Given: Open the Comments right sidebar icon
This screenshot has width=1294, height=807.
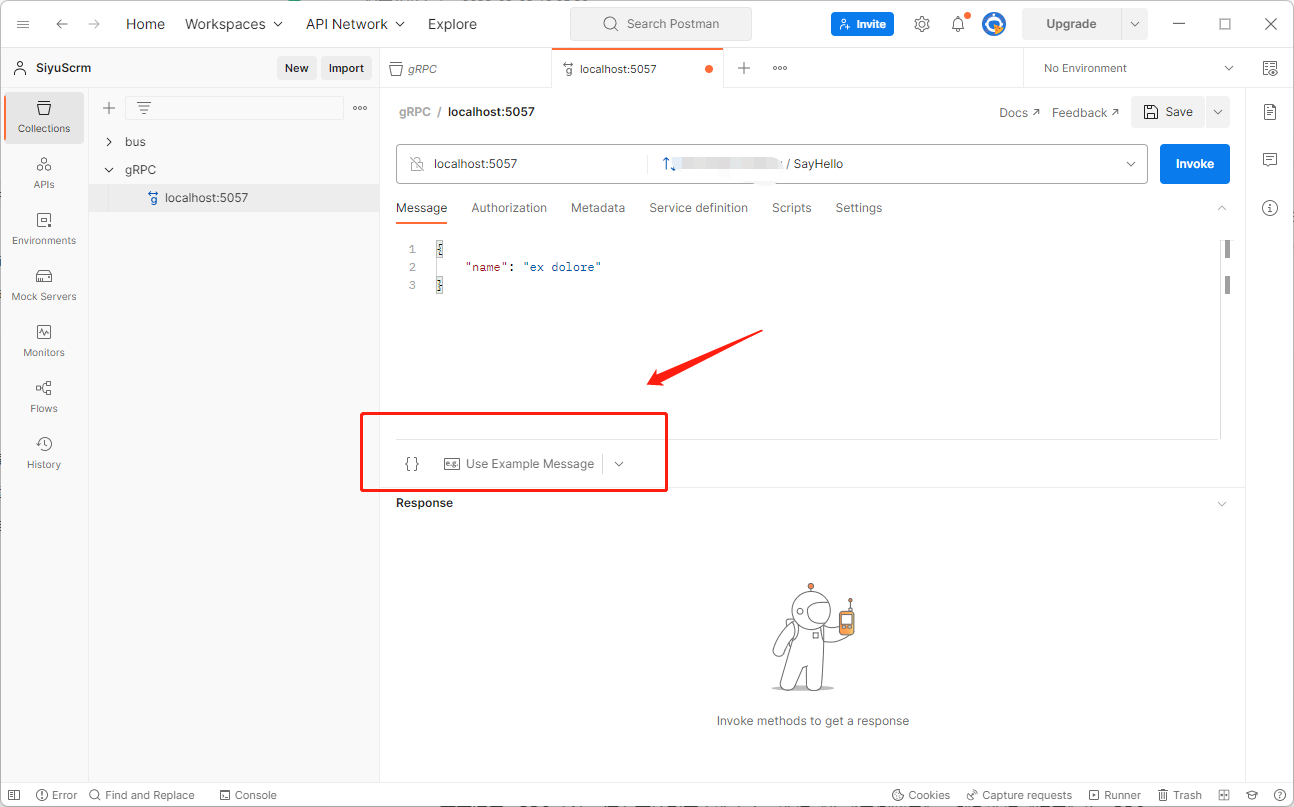Looking at the screenshot, I should [x=1270, y=160].
